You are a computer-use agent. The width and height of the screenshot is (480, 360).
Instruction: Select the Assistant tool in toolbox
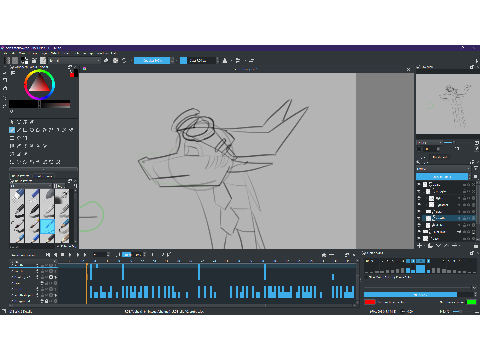coord(12,154)
